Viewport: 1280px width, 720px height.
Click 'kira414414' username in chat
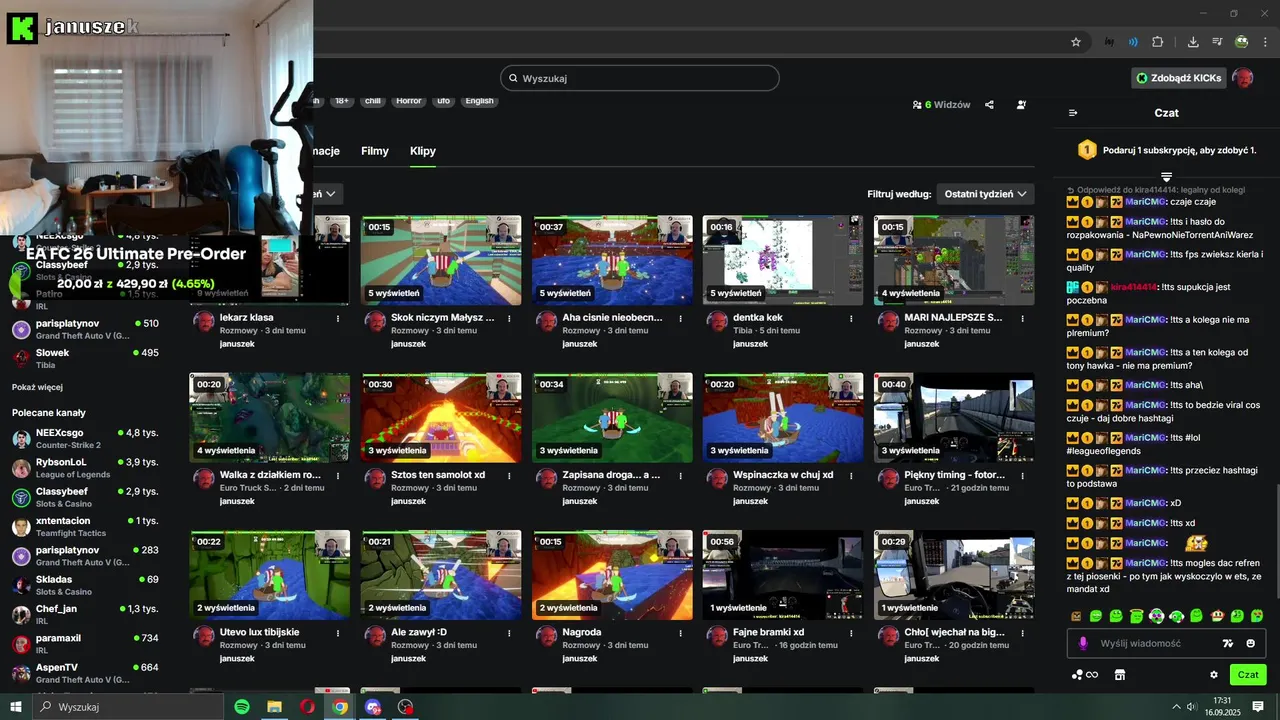1133,287
